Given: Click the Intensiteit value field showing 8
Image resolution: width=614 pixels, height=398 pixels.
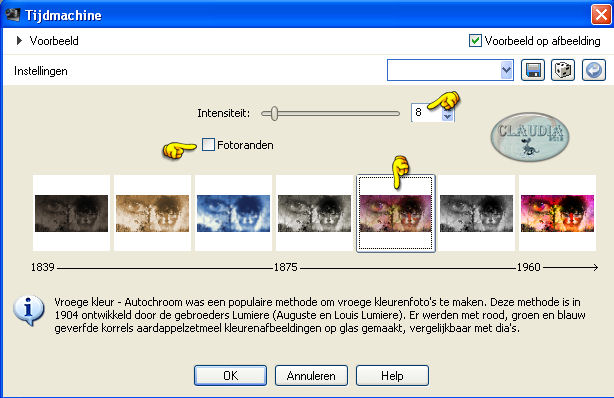Looking at the screenshot, I should click(x=426, y=113).
